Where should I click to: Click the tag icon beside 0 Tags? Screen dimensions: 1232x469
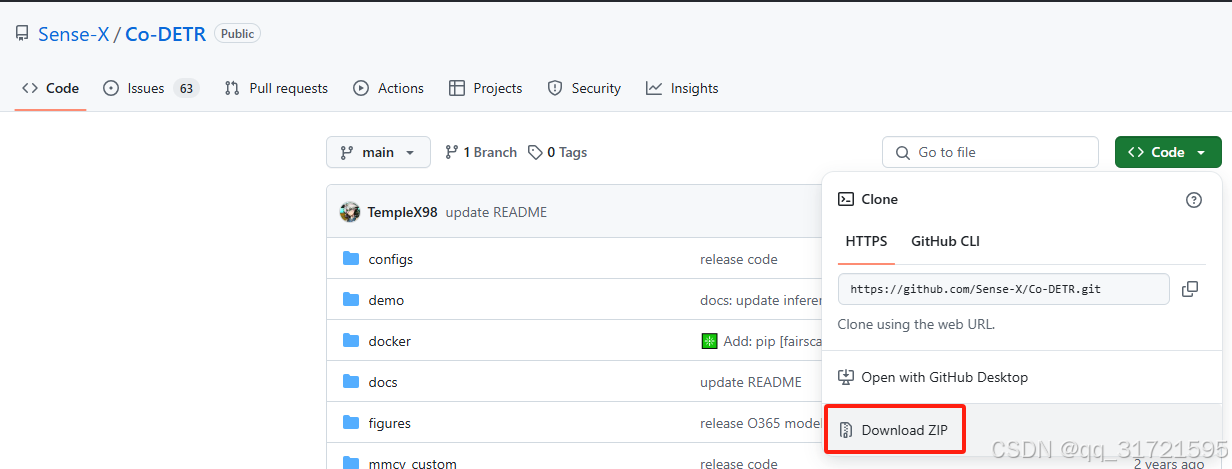click(x=536, y=152)
